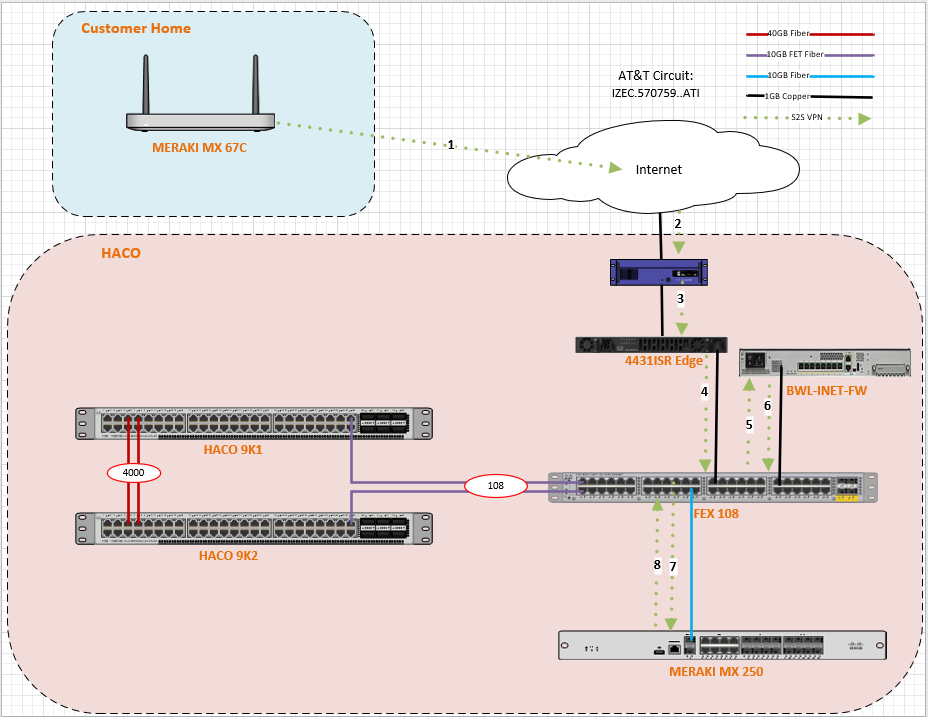
Task: Select the Meraki MX 250 appliance
Action: point(720,645)
